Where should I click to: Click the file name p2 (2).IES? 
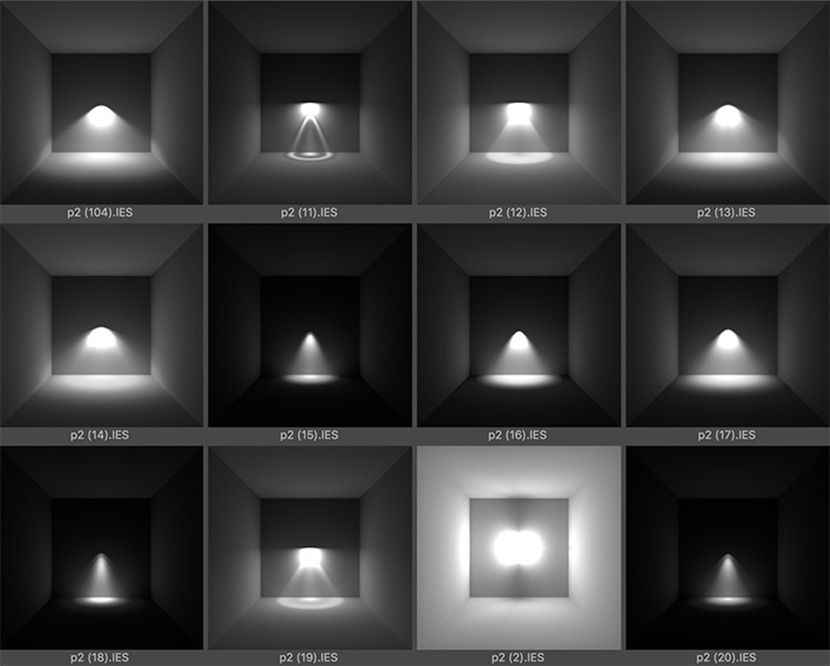click(x=518, y=658)
